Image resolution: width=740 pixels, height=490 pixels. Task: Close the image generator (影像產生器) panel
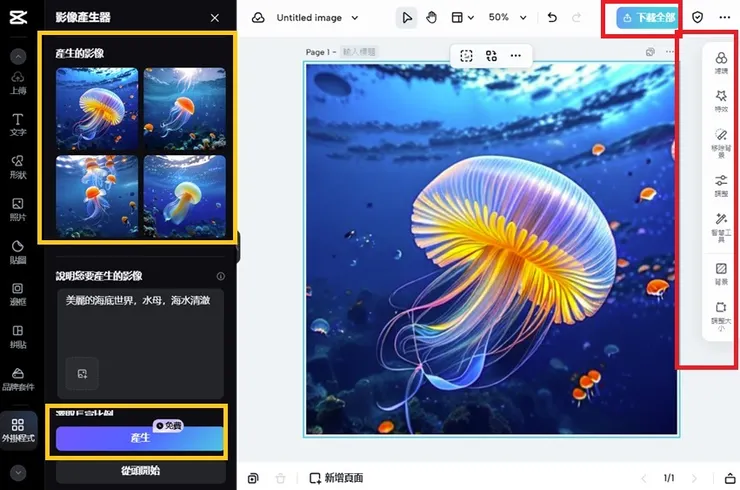point(215,18)
